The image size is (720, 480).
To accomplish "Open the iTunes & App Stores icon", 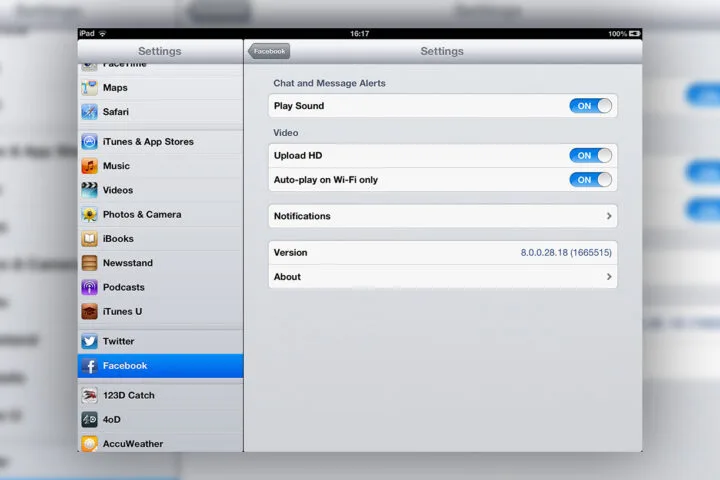I will tap(90, 142).
